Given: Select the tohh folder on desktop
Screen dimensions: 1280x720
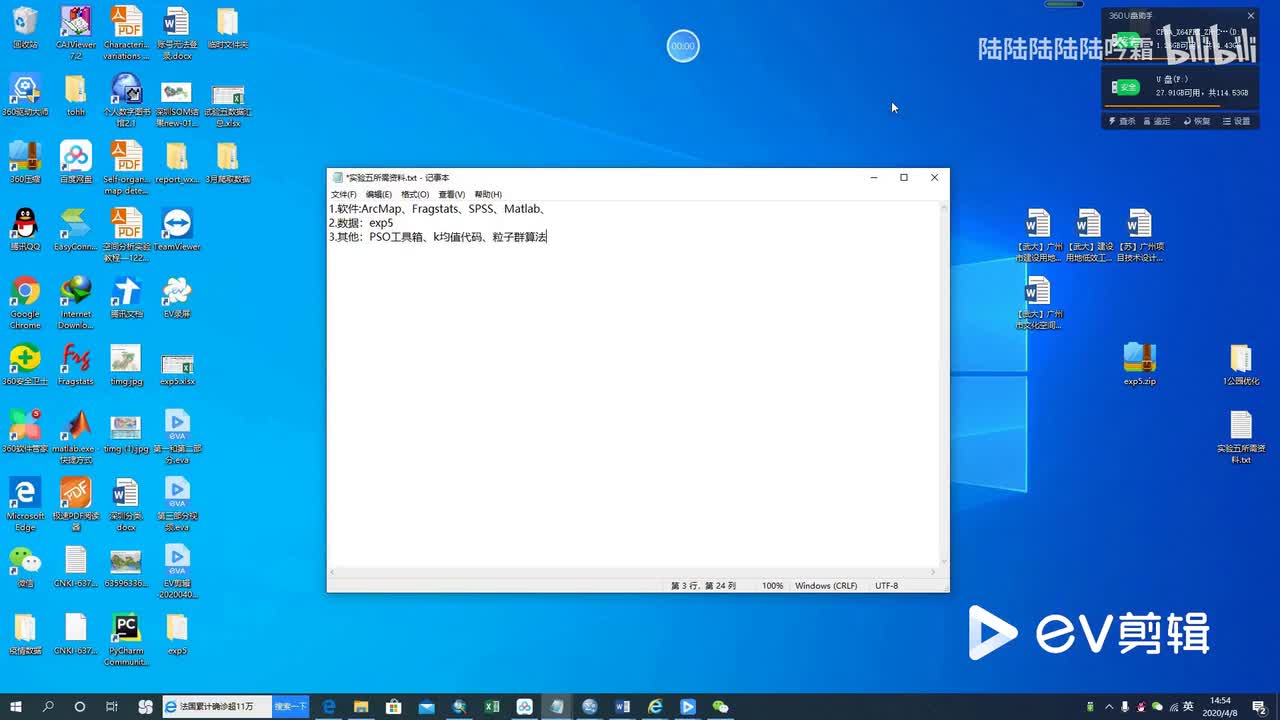Looking at the screenshot, I should (76, 96).
